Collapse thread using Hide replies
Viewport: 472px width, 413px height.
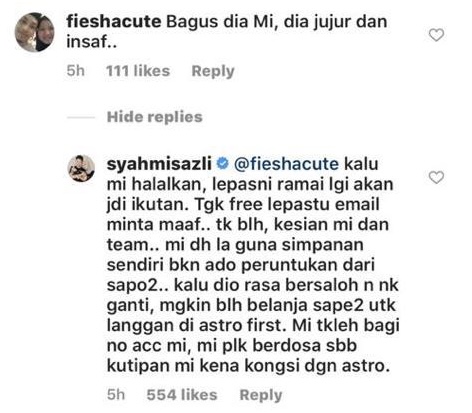155,117
